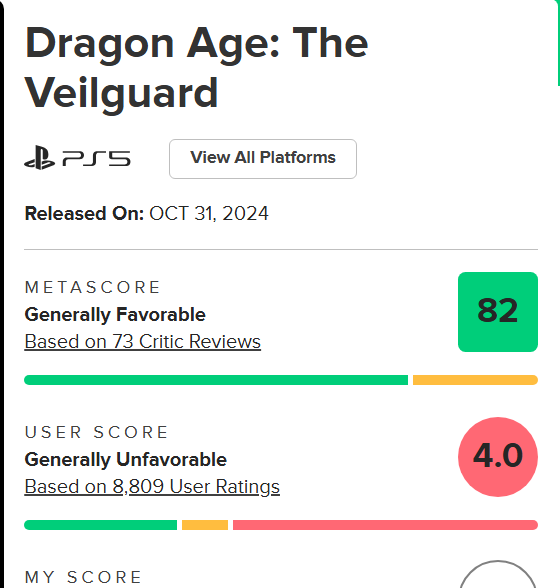
Task: Click green positive segment of user score bar
Action: tap(101, 525)
